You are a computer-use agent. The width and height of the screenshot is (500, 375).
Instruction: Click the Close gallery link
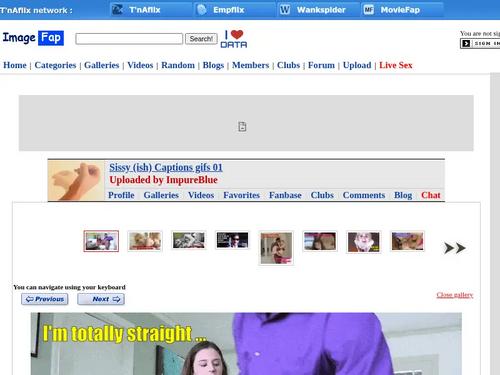tap(455, 295)
